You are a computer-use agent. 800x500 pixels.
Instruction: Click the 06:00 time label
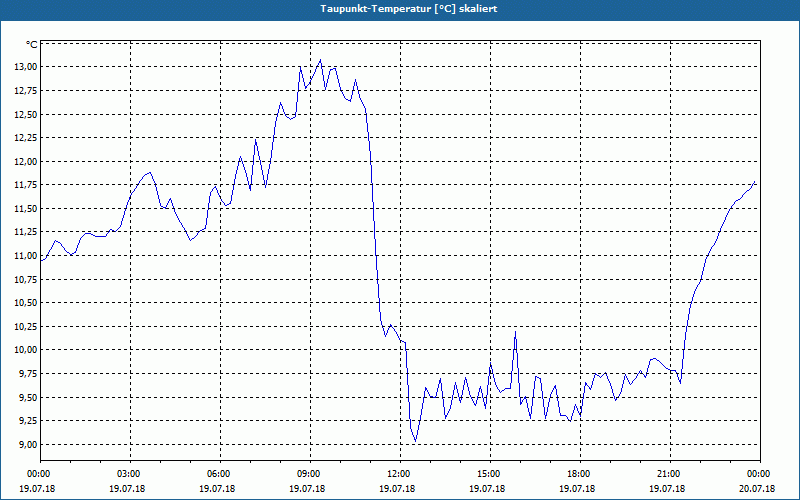(x=220, y=474)
